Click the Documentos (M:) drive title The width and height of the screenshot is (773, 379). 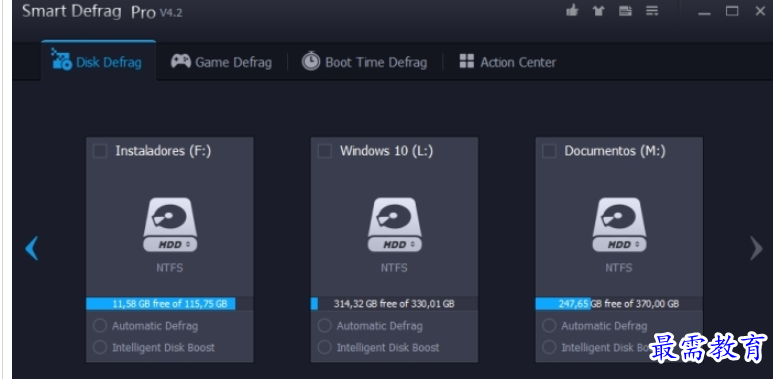[x=615, y=151]
